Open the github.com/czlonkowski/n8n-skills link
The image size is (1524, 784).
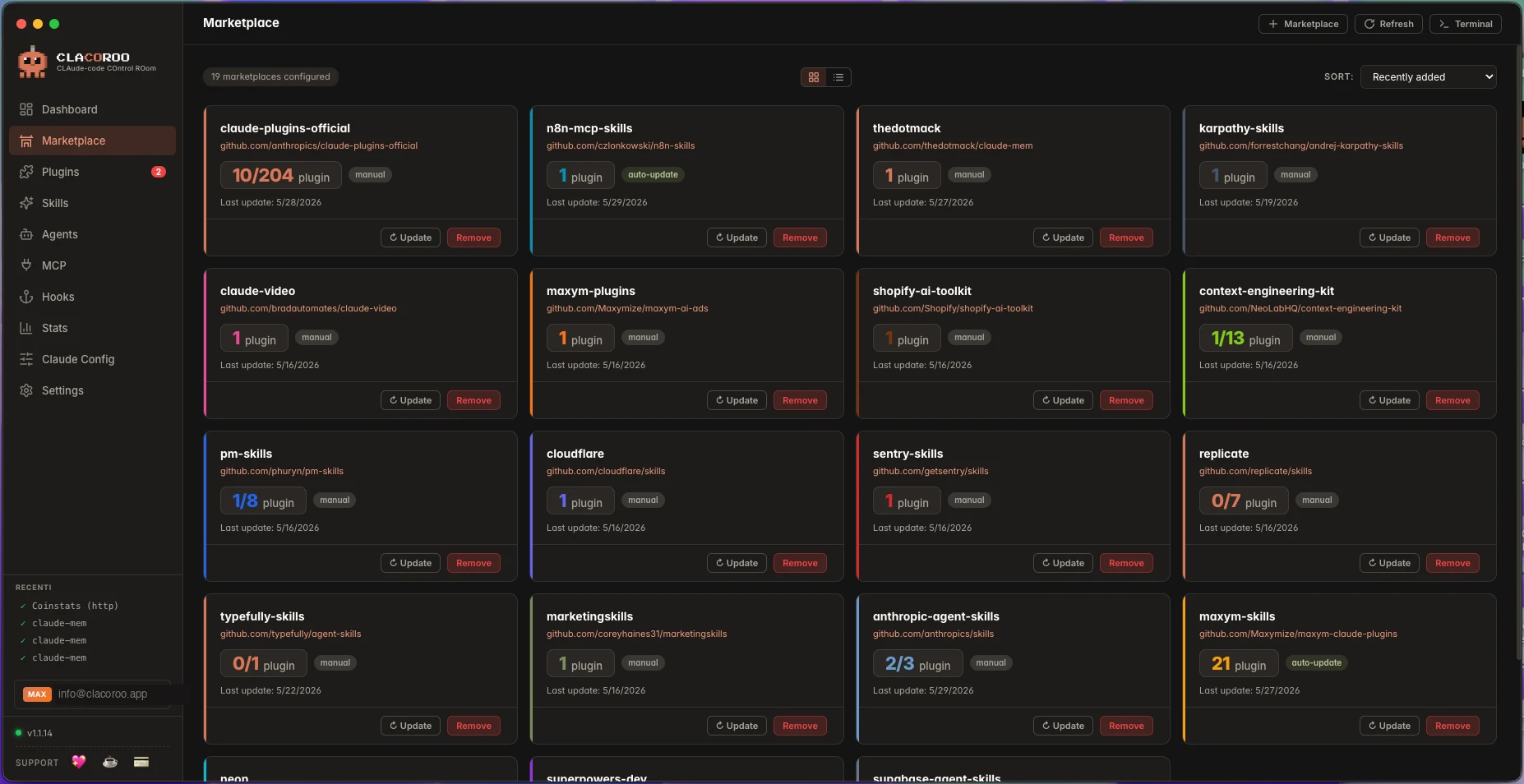[x=621, y=145]
